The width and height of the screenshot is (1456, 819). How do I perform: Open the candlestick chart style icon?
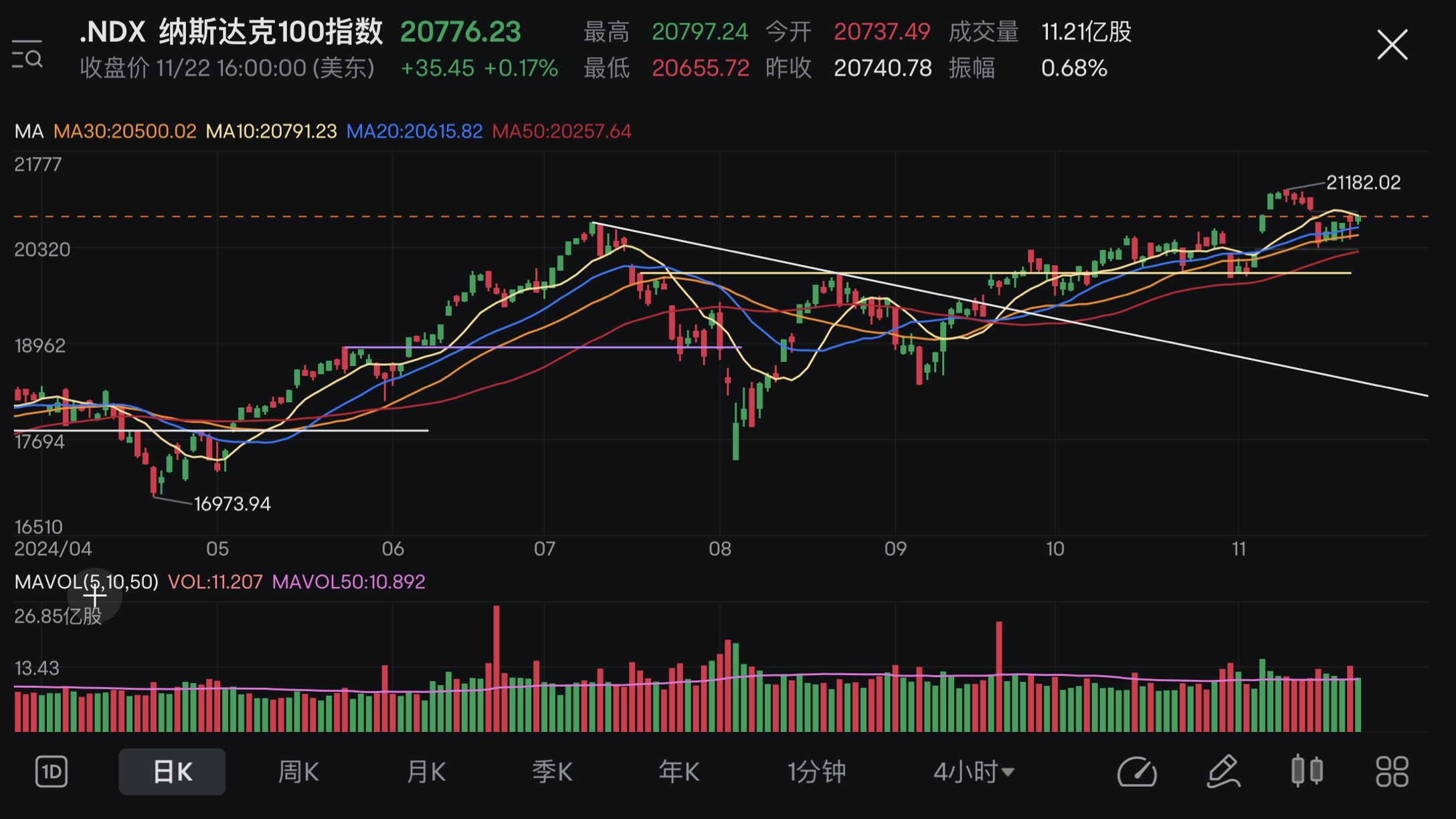(x=1307, y=771)
